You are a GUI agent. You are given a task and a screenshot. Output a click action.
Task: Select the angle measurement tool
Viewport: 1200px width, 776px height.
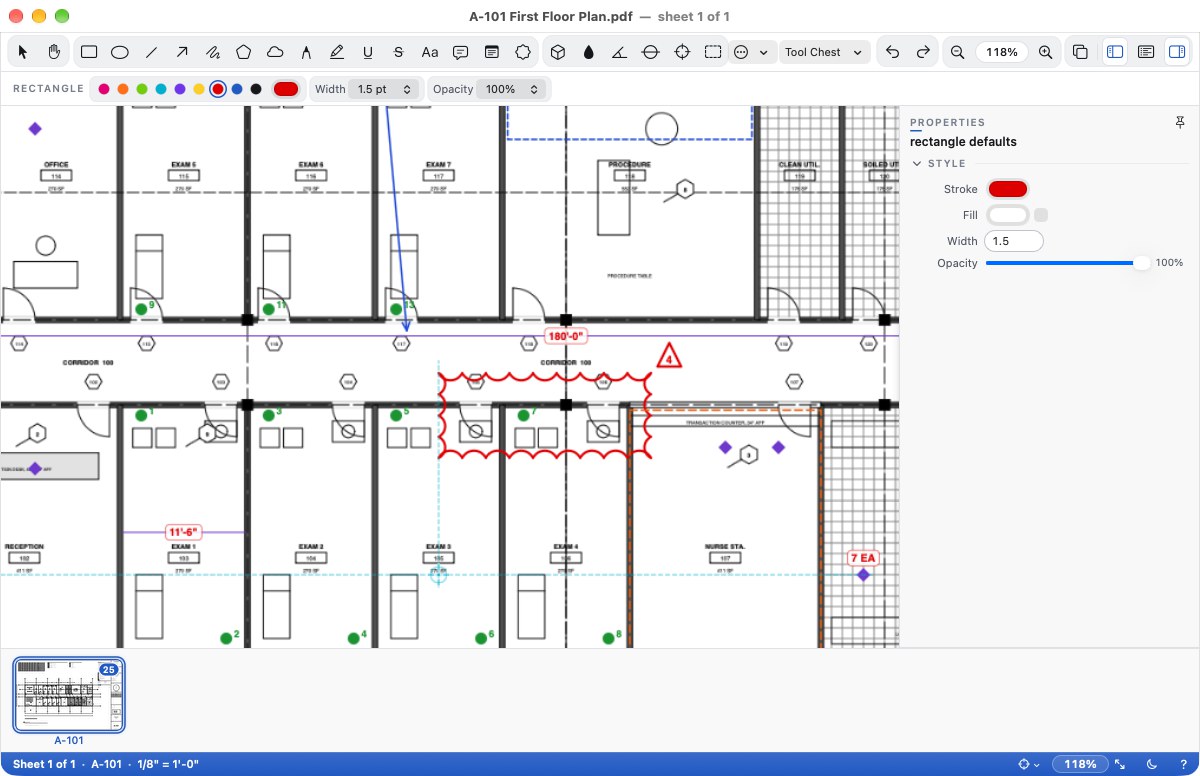[620, 52]
